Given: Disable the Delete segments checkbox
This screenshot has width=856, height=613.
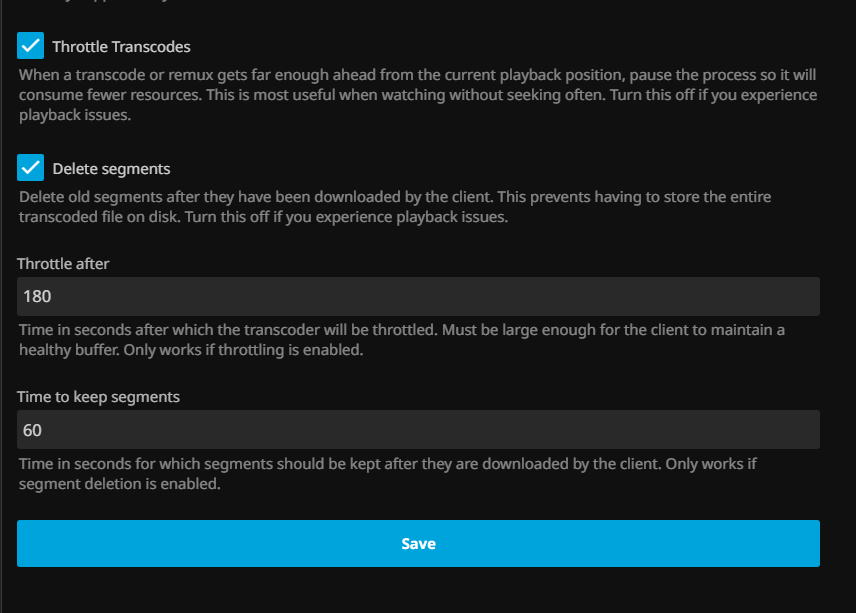Looking at the screenshot, I should [31, 168].
